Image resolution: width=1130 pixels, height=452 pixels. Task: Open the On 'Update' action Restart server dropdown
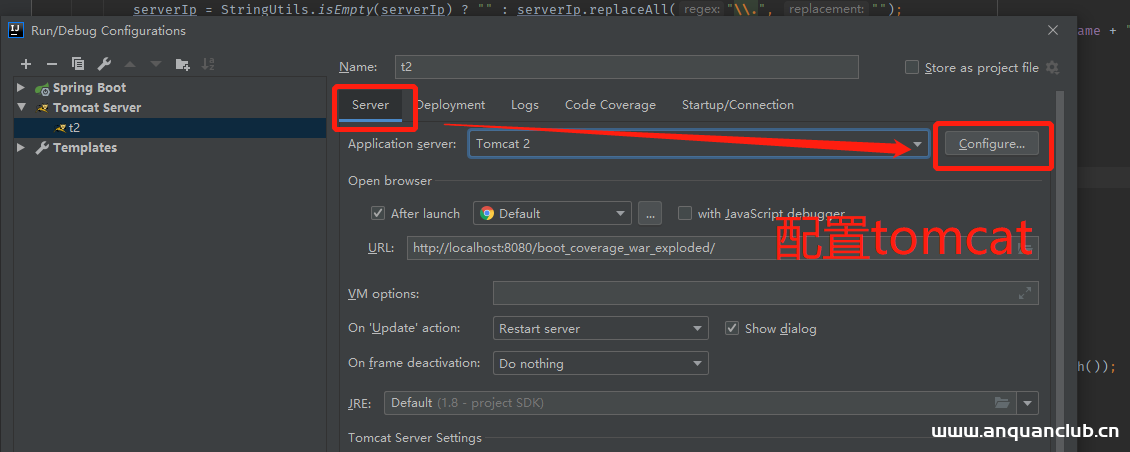[x=600, y=328]
